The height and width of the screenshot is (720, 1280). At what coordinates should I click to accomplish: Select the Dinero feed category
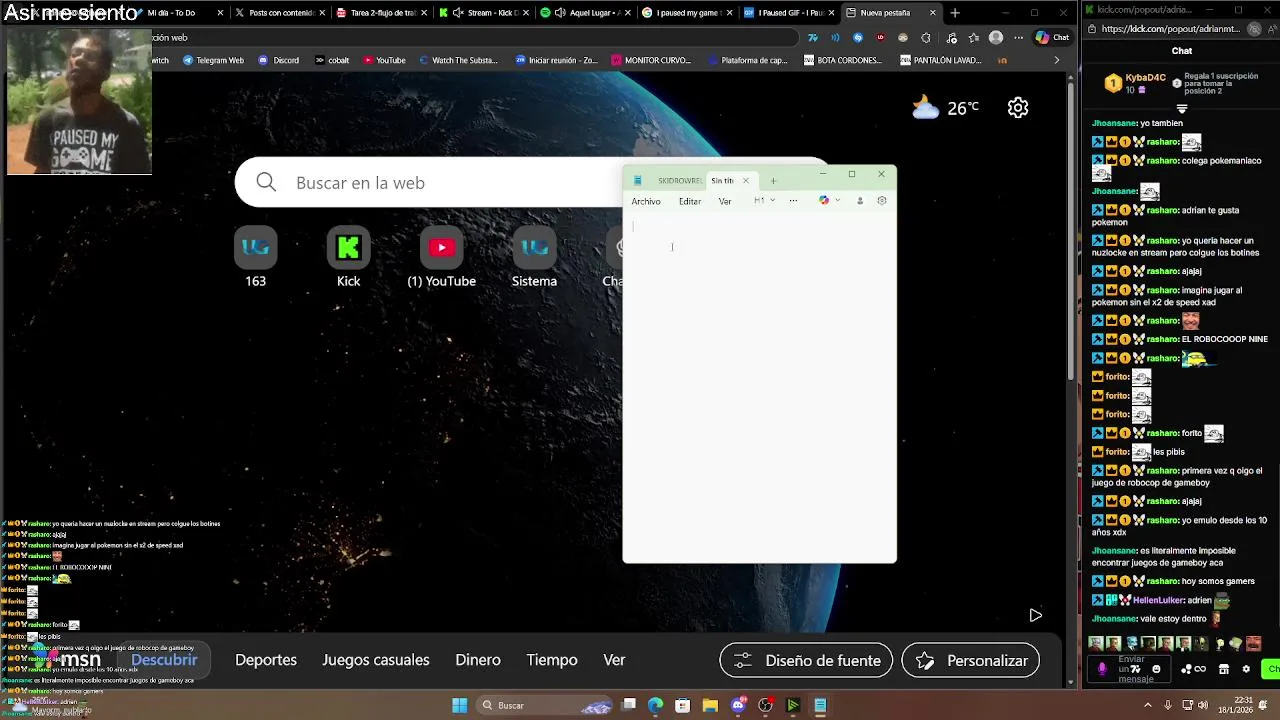point(478,660)
